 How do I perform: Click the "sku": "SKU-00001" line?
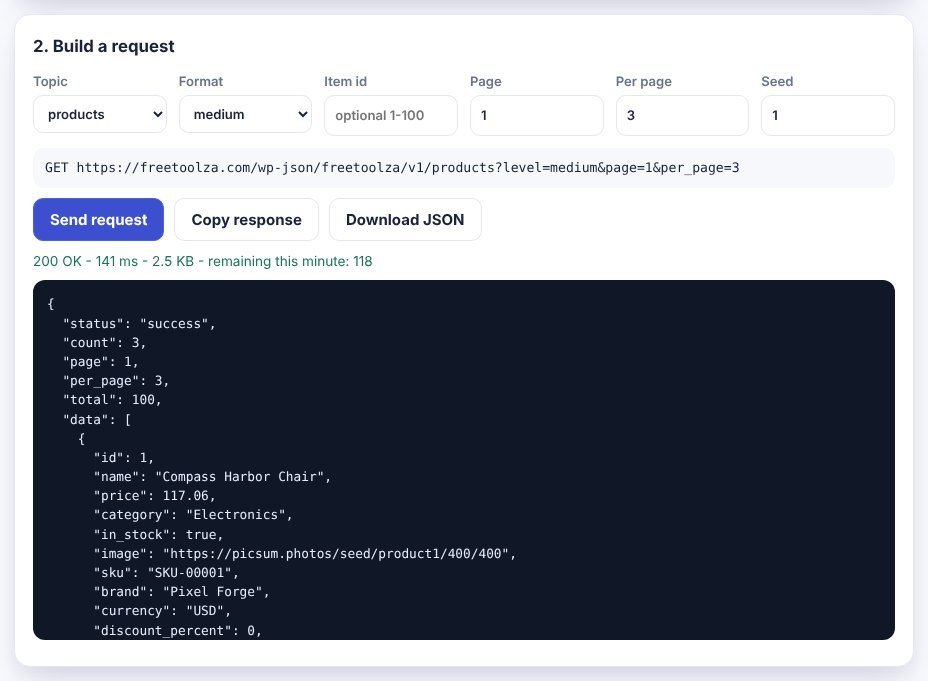point(166,572)
